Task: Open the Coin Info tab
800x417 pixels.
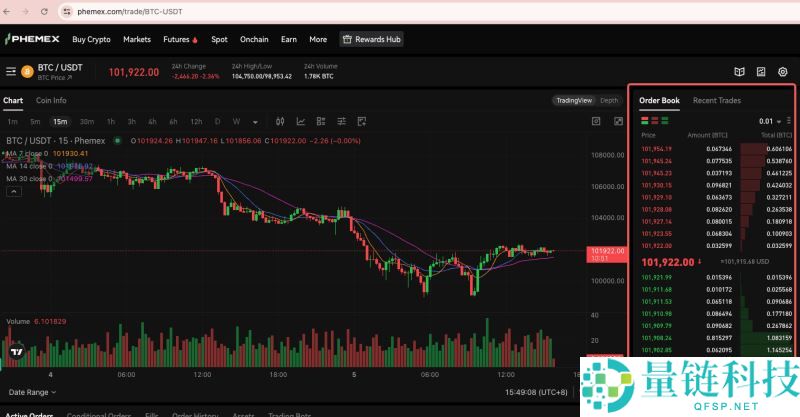Action: click(51, 100)
